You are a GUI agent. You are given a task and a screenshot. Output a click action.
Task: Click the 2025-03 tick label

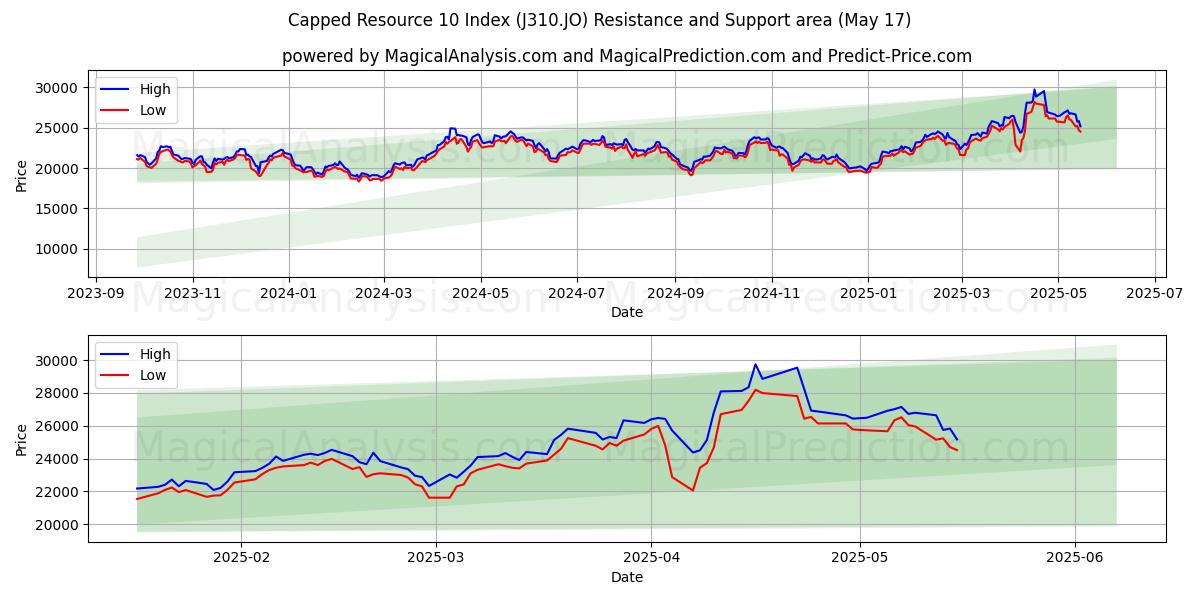[962, 294]
